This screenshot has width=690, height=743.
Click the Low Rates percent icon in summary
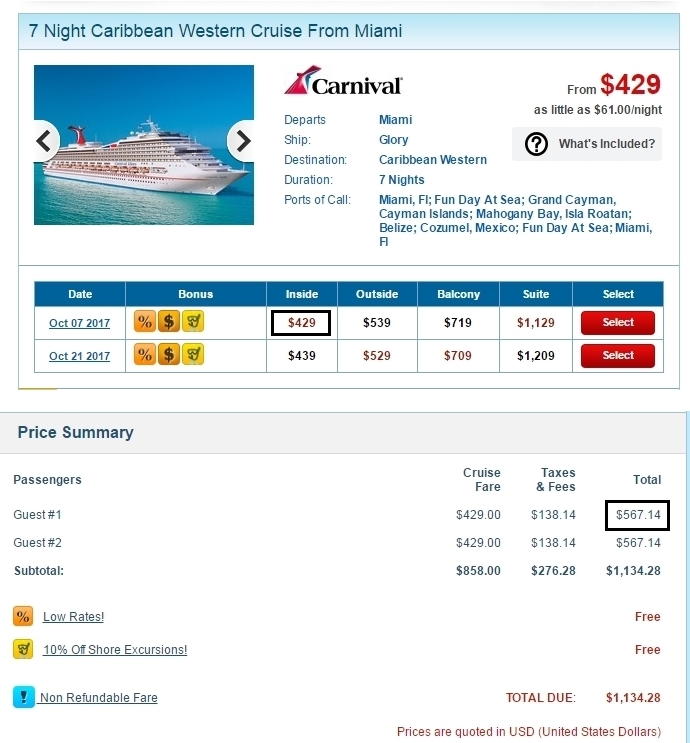coord(23,616)
